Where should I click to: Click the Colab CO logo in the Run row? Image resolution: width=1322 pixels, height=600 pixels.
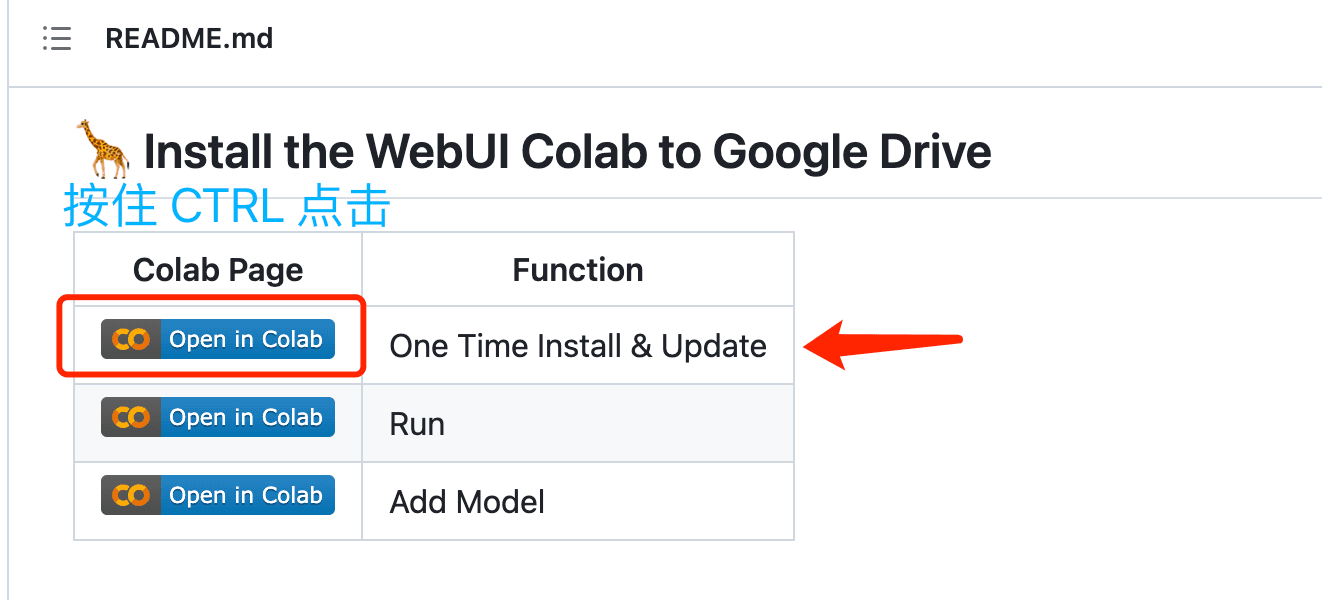point(131,417)
